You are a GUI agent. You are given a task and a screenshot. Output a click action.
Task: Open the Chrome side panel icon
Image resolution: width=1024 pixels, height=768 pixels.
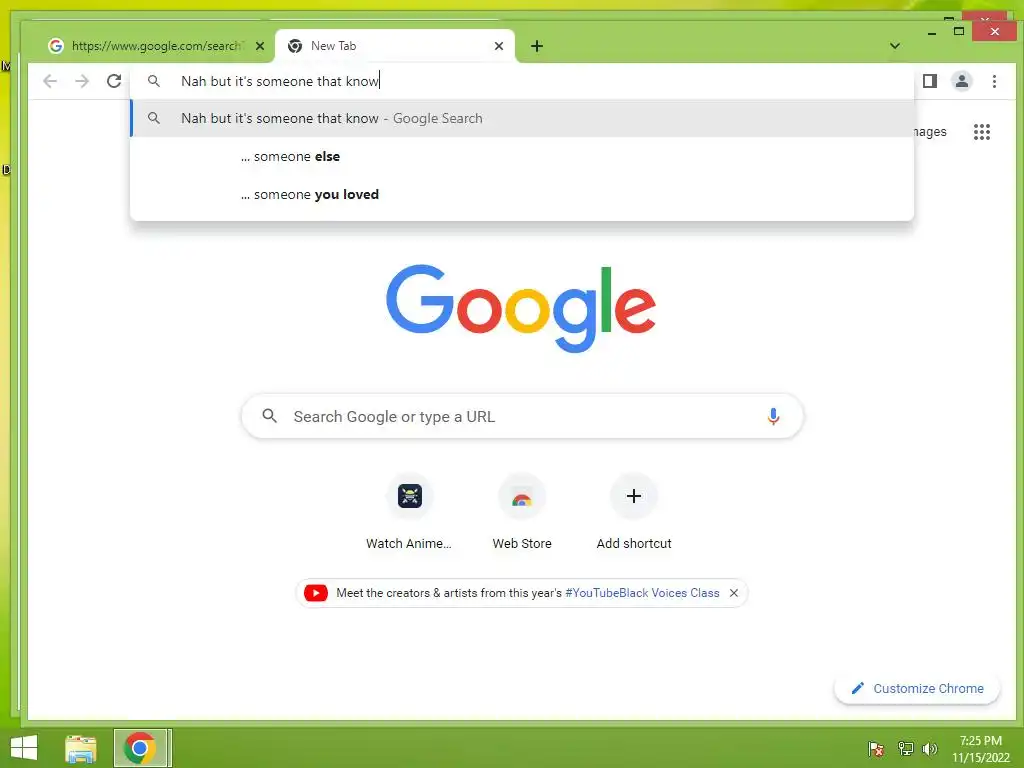(x=930, y=81)
